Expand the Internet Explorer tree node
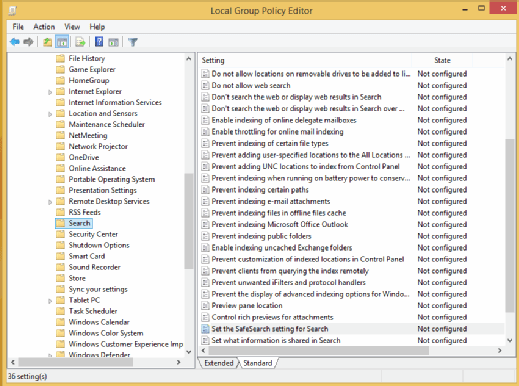 coord(50,92)
